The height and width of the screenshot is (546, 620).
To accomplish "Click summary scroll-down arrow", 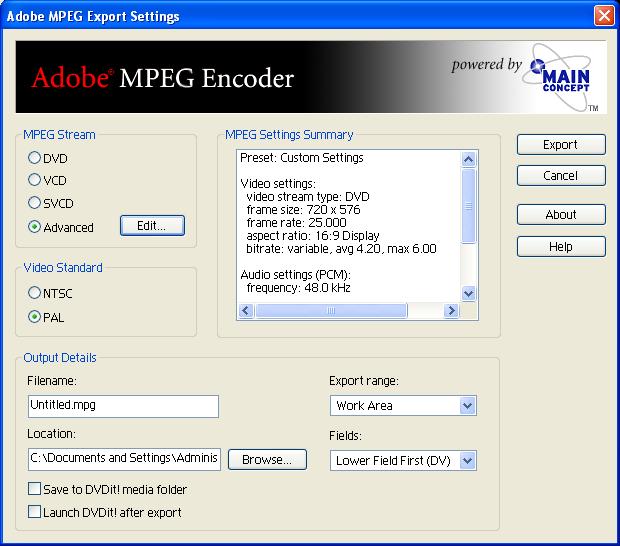I will click(469, 294).
